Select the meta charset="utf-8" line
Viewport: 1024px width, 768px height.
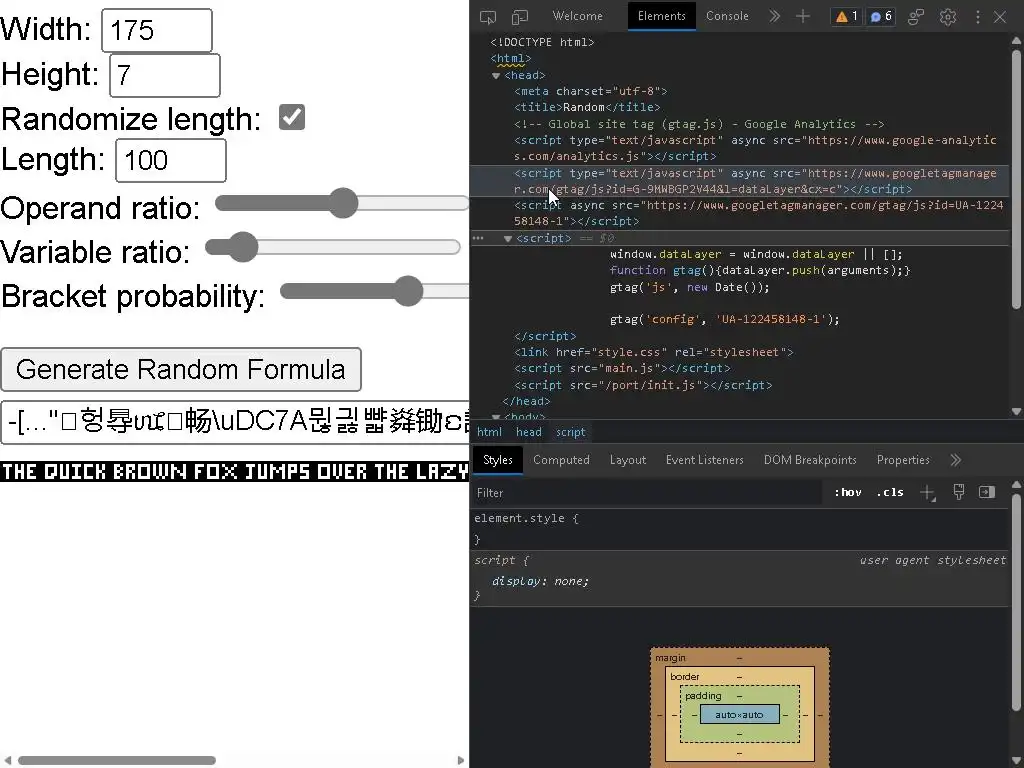pyautogui.click(x=591, y=91)
